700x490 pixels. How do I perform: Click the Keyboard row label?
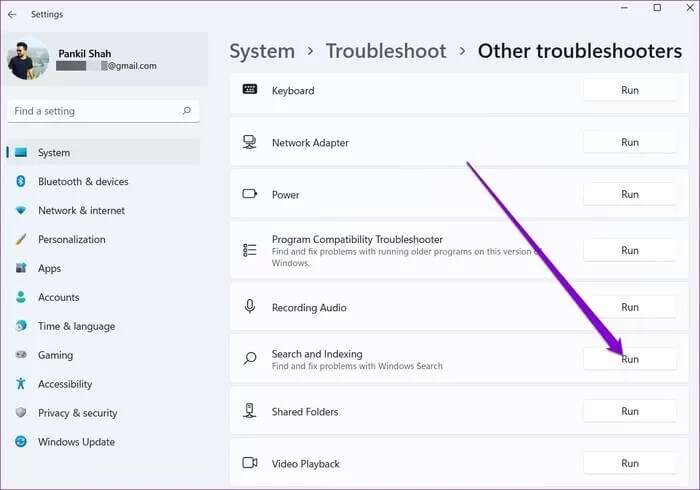pyautogui.click(x=293, y=91)
